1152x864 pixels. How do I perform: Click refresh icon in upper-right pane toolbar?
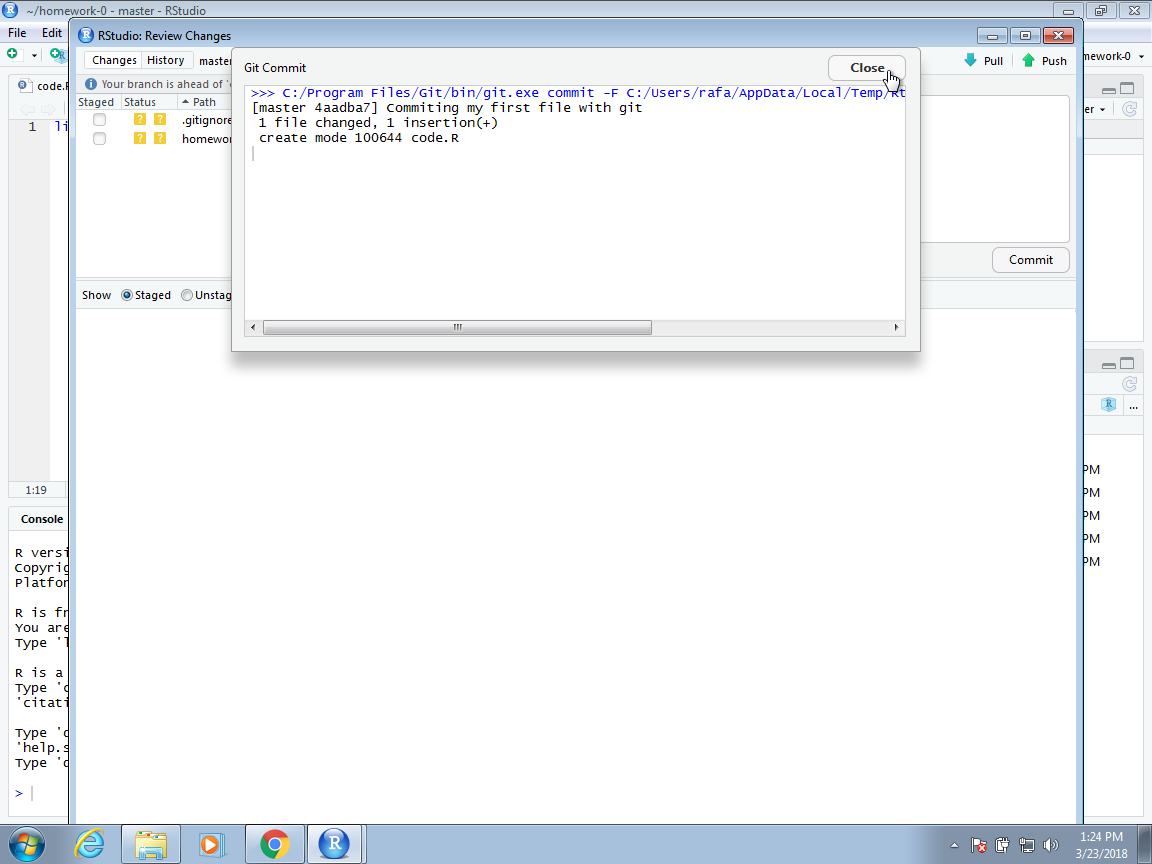(x=1130, y=109)
